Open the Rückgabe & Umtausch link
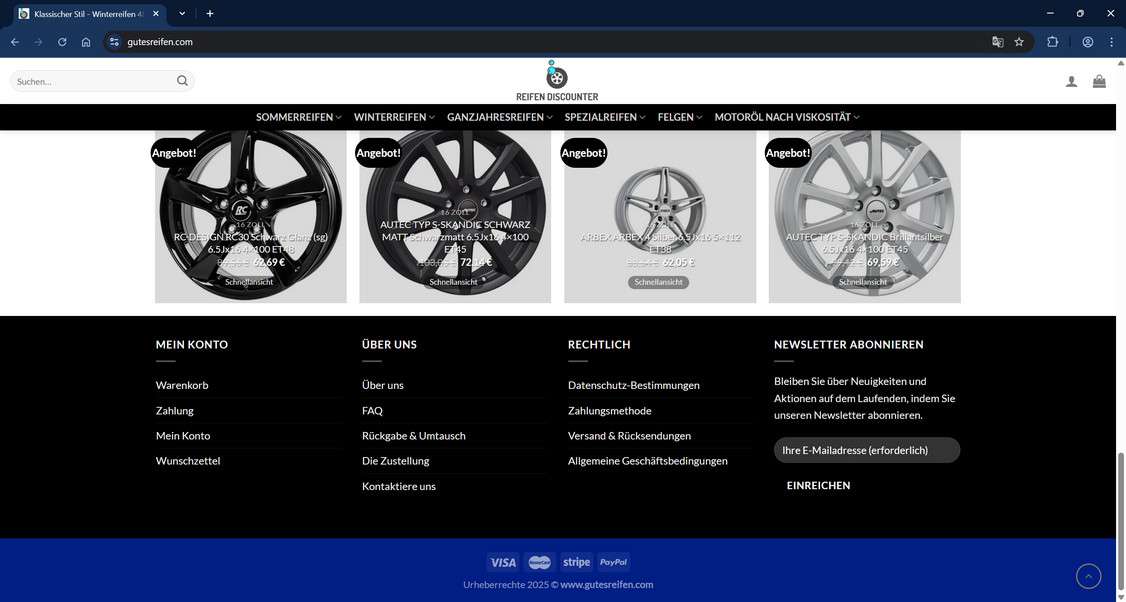Viewport: 1126px width, 602px height. point(414,436)
